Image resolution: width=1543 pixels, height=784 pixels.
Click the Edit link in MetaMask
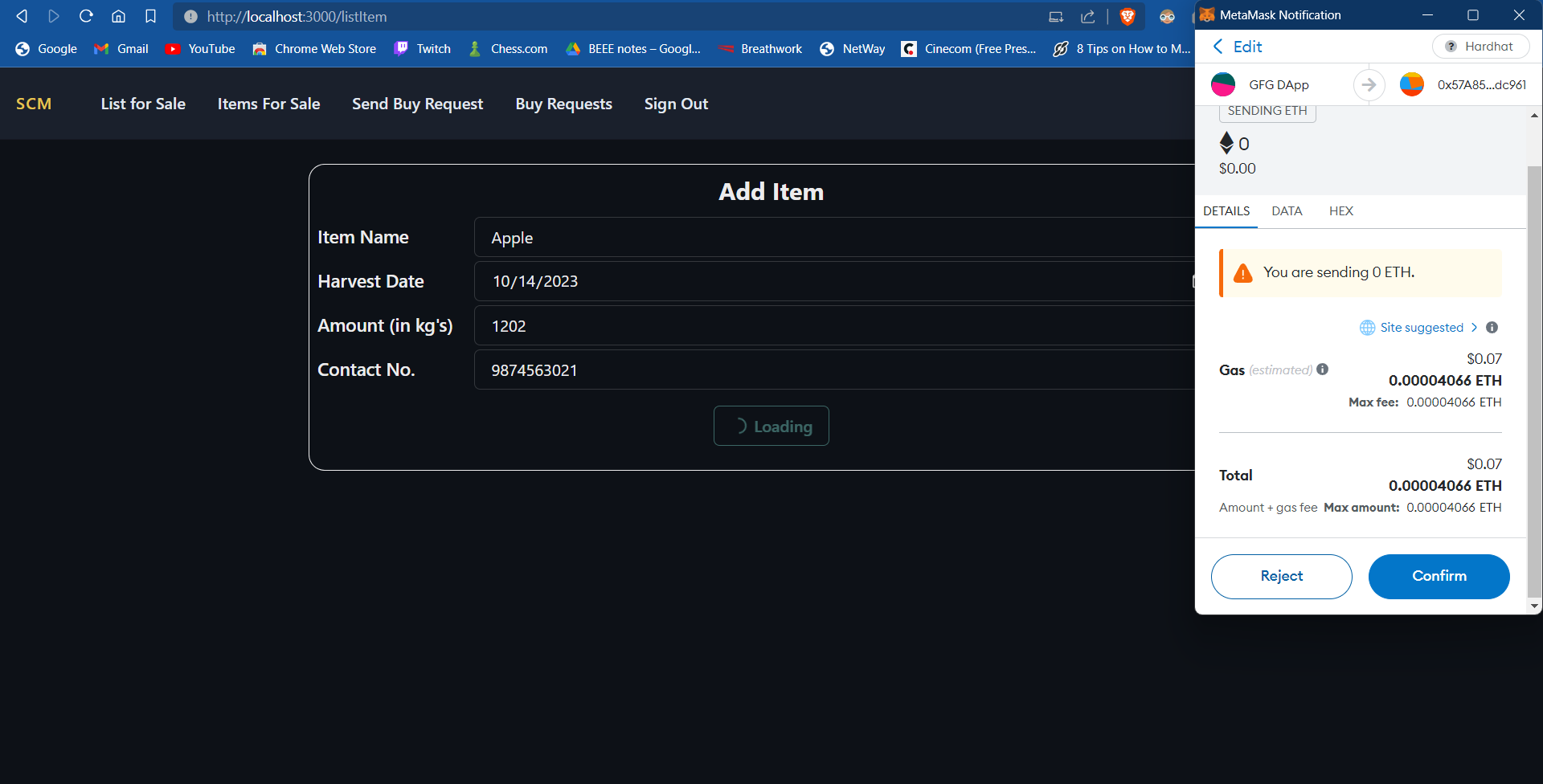click(1247, 47)
